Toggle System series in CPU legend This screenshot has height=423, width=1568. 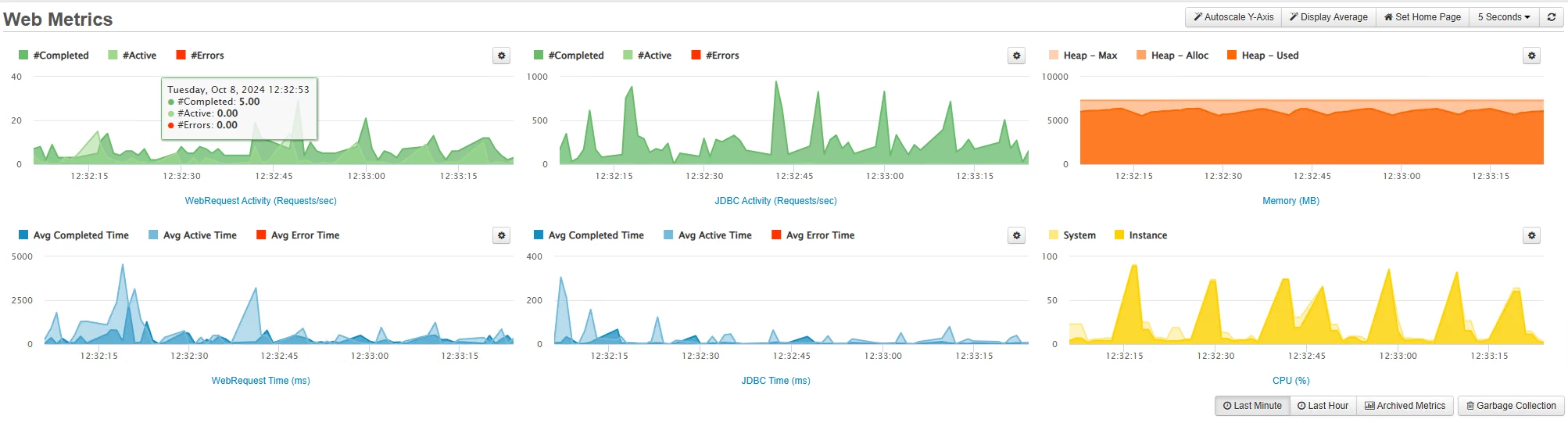tap(1072, 235)
